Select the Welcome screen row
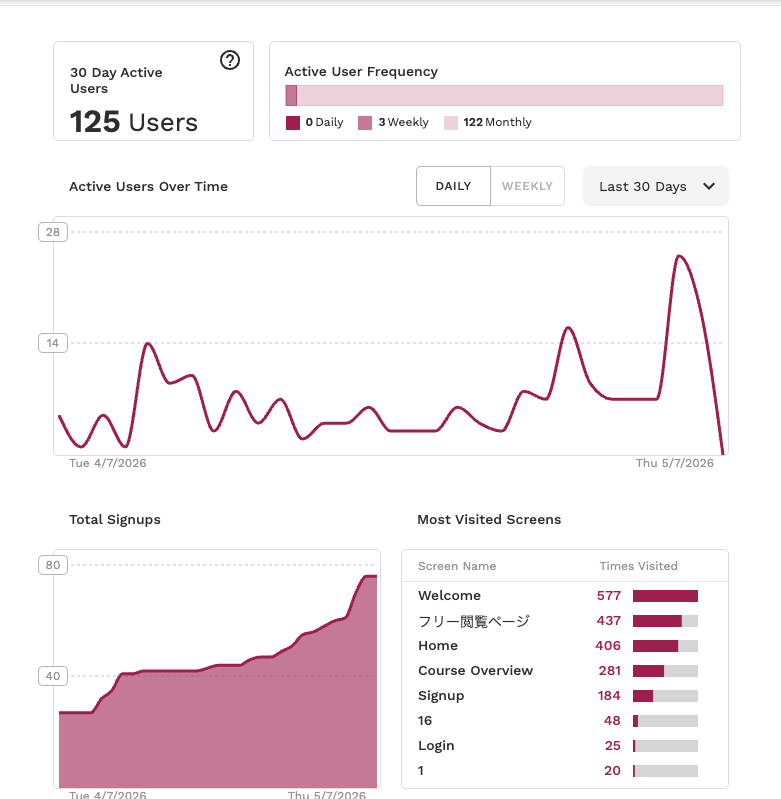The width and height of the screenshot is (781, 799). (x=565, y=596)
